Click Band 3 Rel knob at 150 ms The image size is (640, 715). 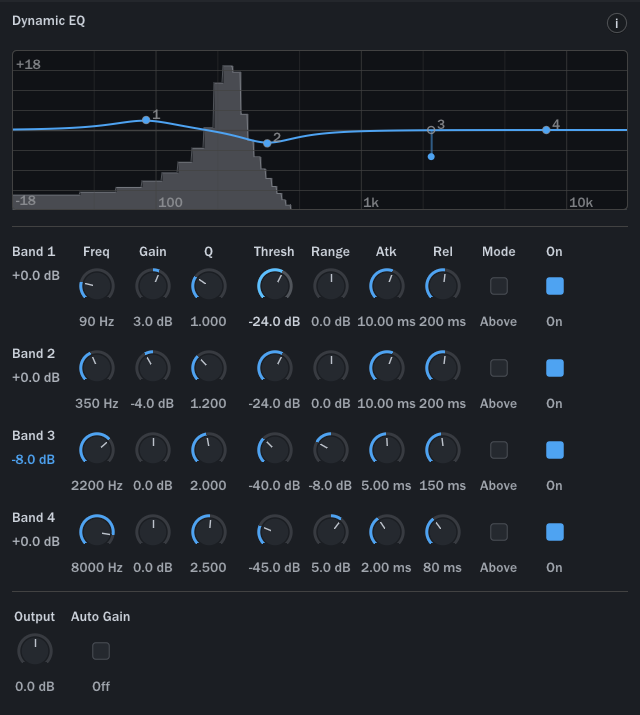(x=443, y=450)
